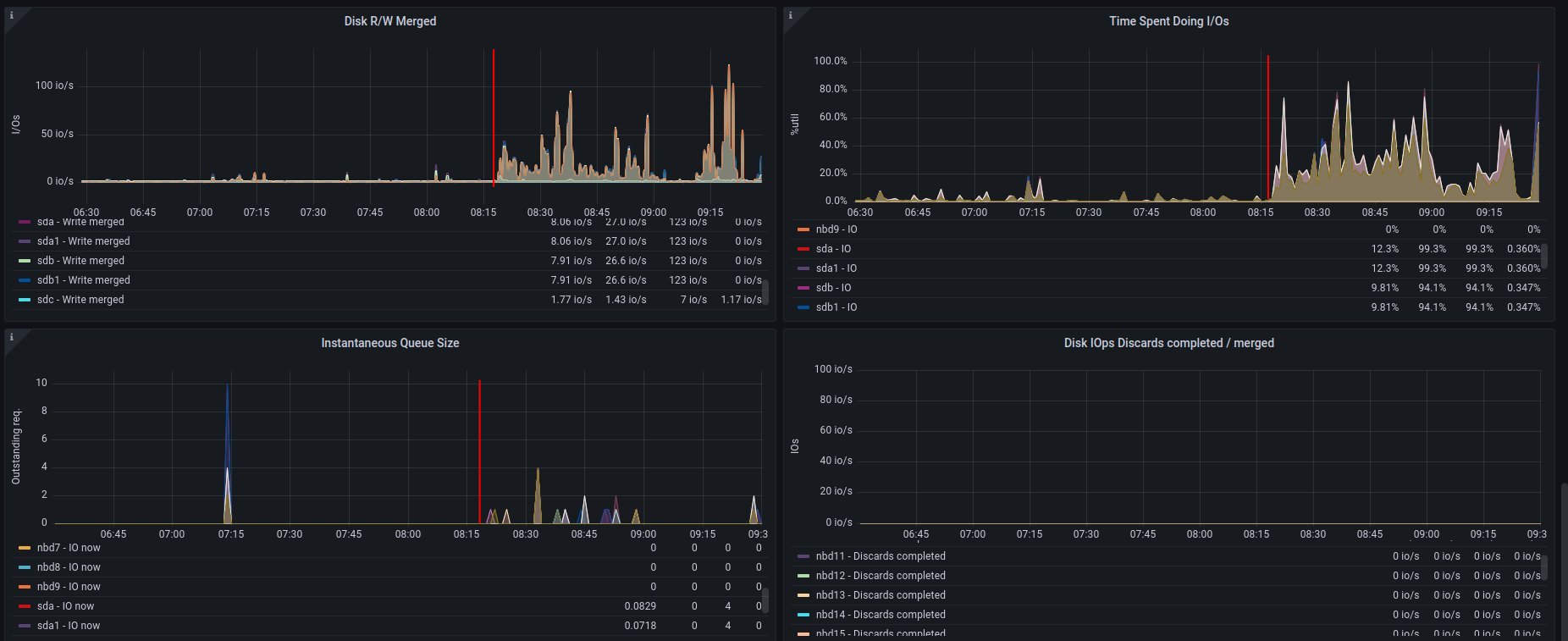Isolate the sdc - Write merged series

[x=80, y=300]
